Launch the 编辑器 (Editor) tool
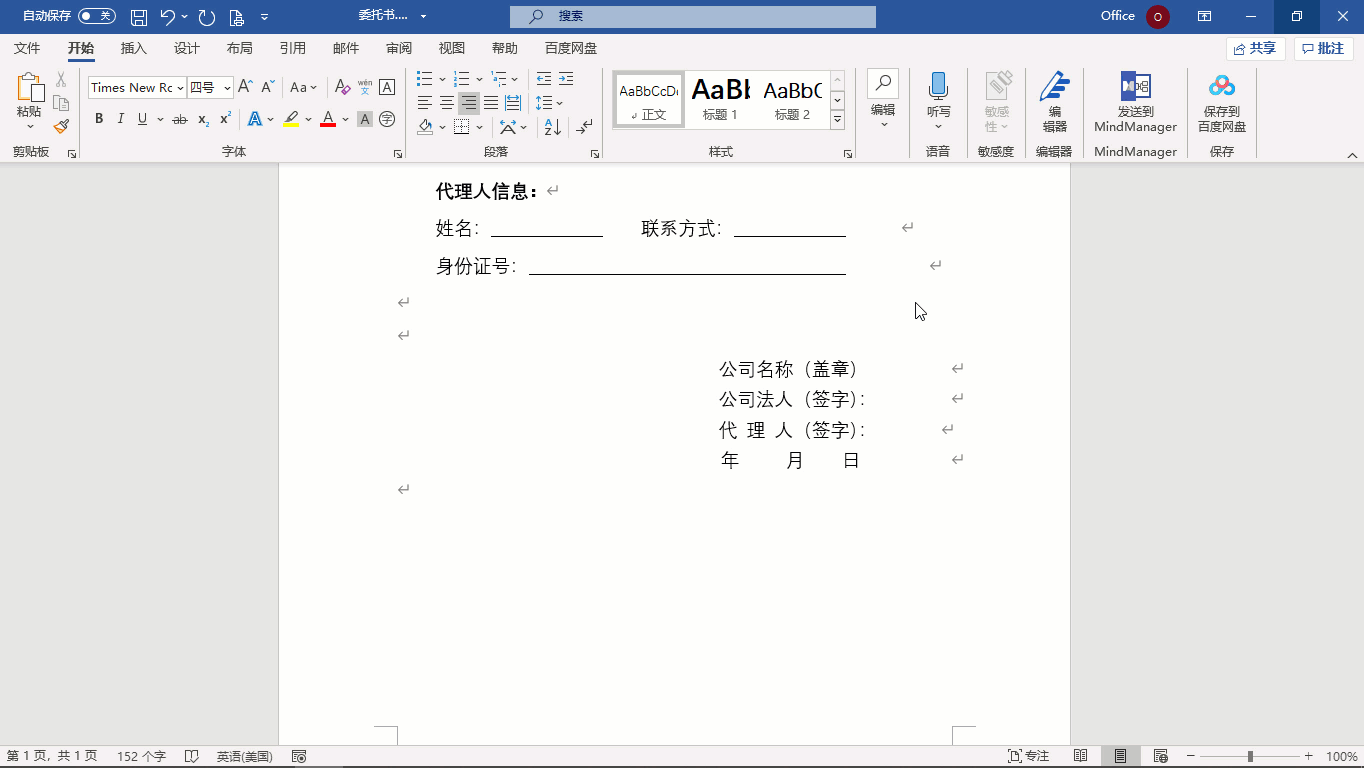This screenshot has width=1364, height=768. [1053, 100]
